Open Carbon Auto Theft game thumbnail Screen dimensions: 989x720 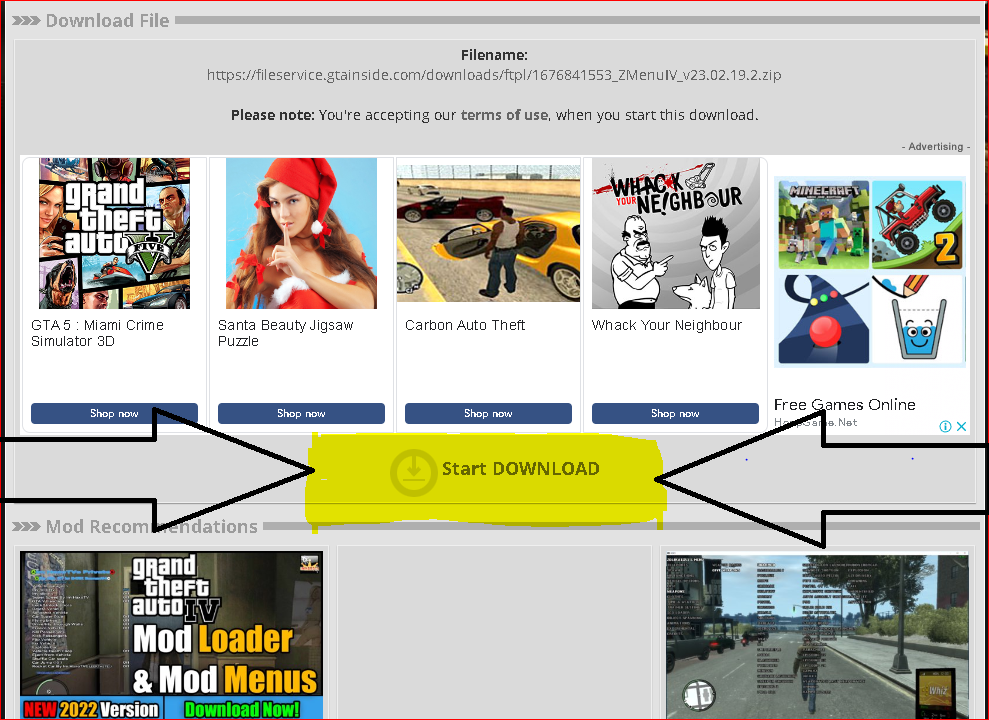(488, 233)
